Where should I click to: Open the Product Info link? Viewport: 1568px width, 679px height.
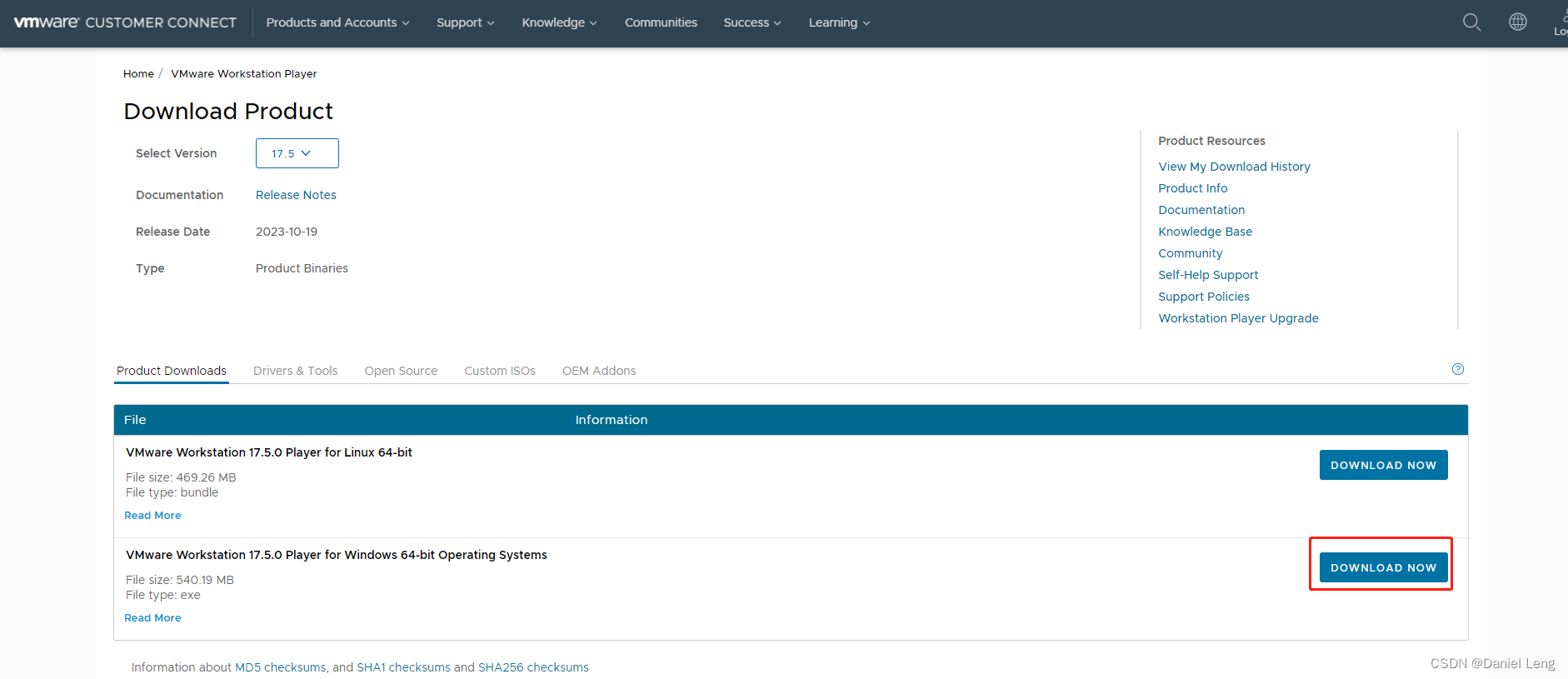pos(1192,188)
